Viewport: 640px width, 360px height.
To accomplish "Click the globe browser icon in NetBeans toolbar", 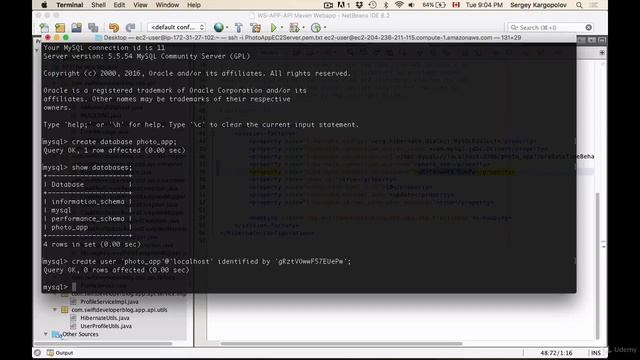I will [x=219, y=27].
